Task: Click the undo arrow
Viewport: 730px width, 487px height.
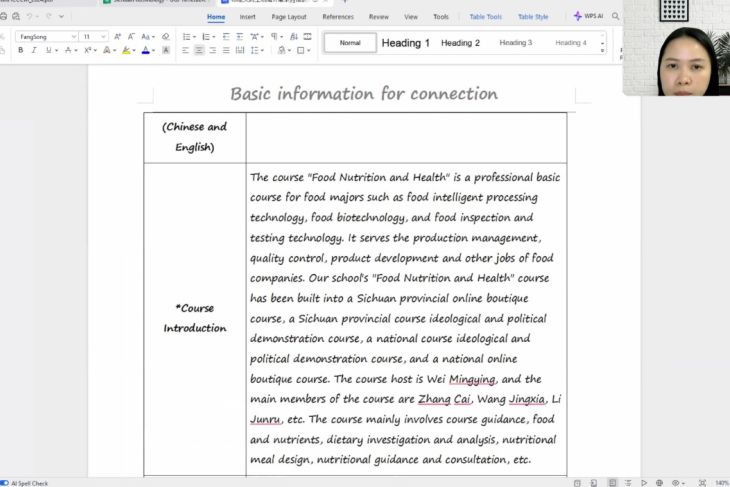Action: pos(29,16)
